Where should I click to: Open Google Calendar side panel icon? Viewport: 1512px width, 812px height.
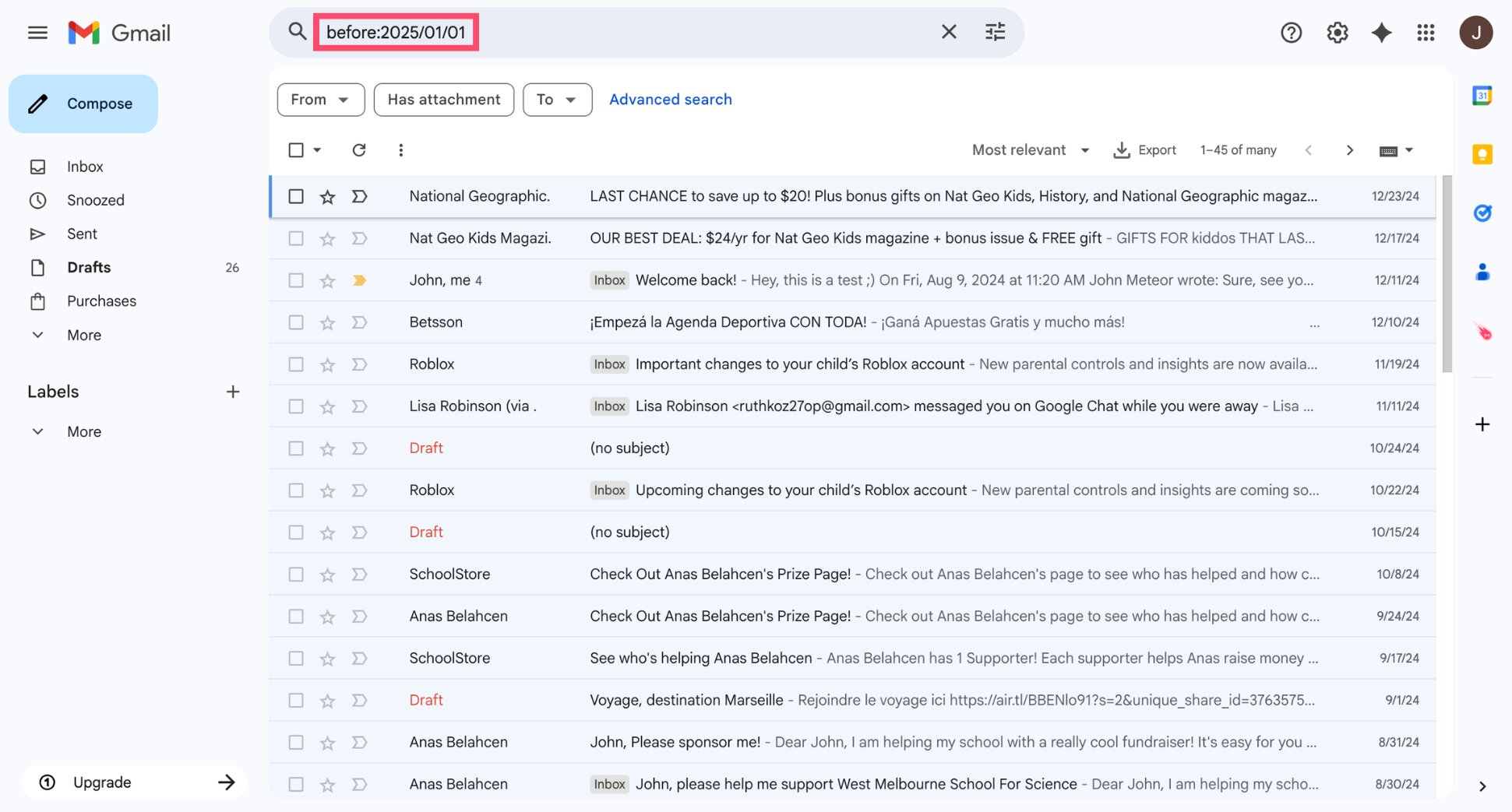[x=1482, y=96]
